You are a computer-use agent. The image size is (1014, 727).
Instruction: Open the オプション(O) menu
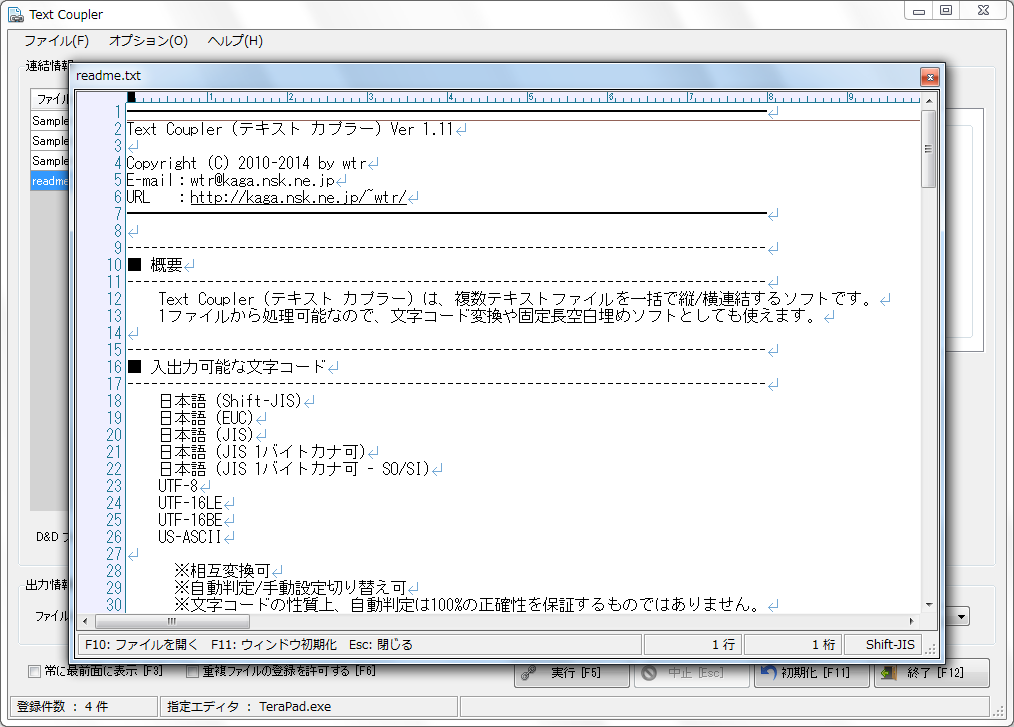point(148,41)
